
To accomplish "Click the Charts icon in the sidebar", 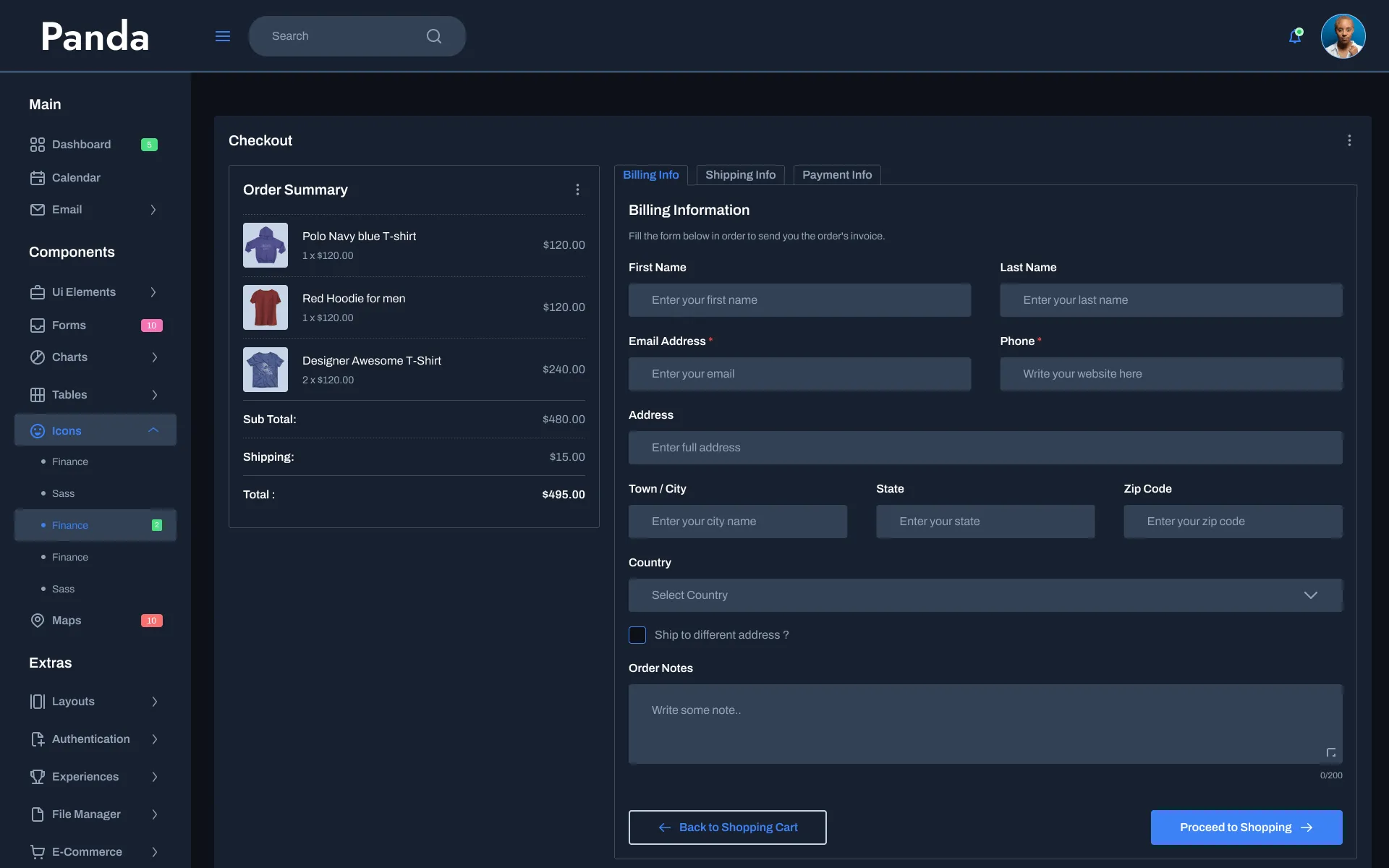I will click(x=38, y=357).
